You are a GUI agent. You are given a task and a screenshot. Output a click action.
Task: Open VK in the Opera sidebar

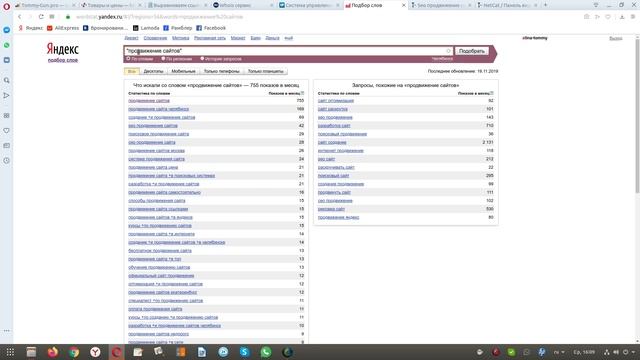tap(7, 60)
